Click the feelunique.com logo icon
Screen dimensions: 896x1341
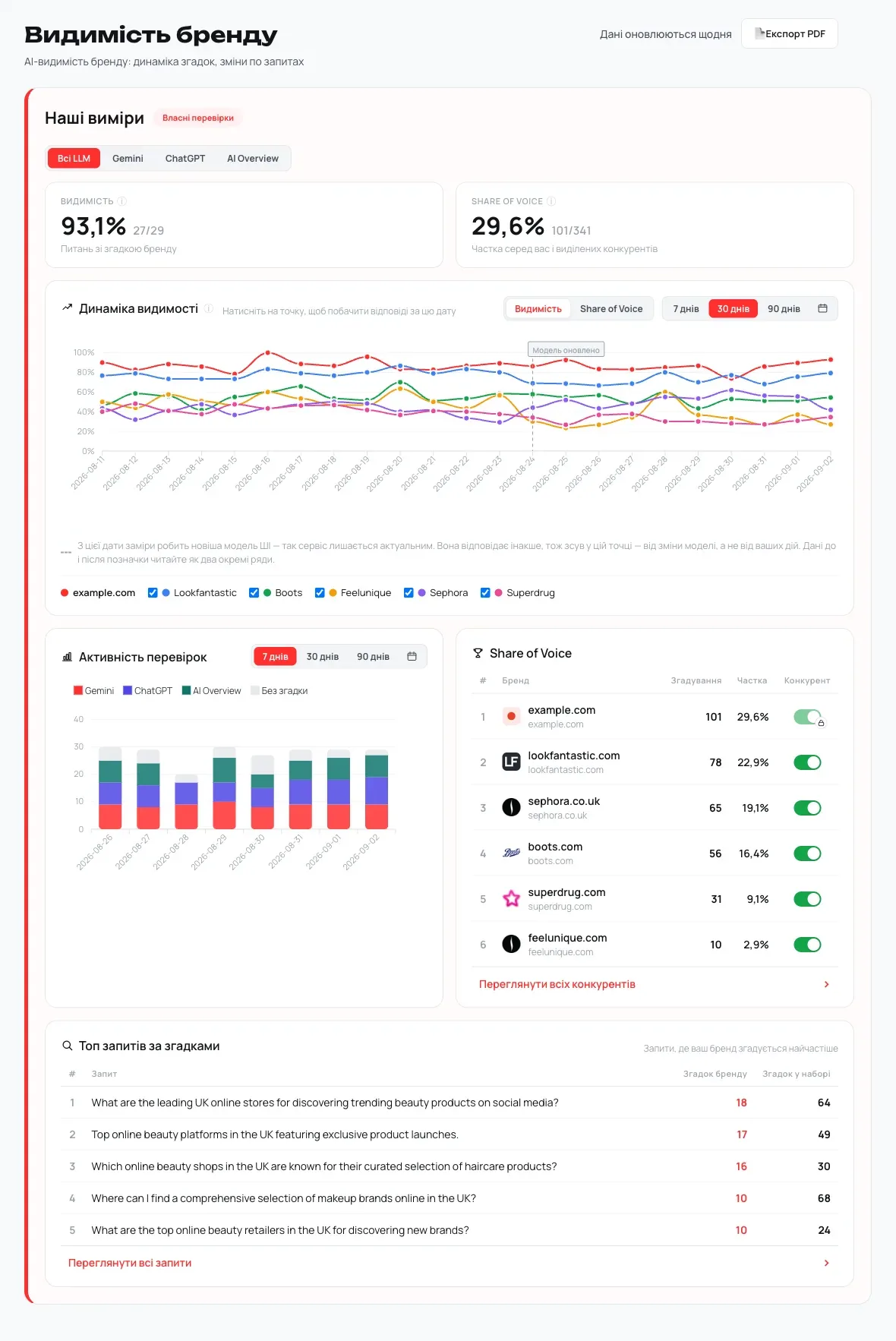[511, 944]
